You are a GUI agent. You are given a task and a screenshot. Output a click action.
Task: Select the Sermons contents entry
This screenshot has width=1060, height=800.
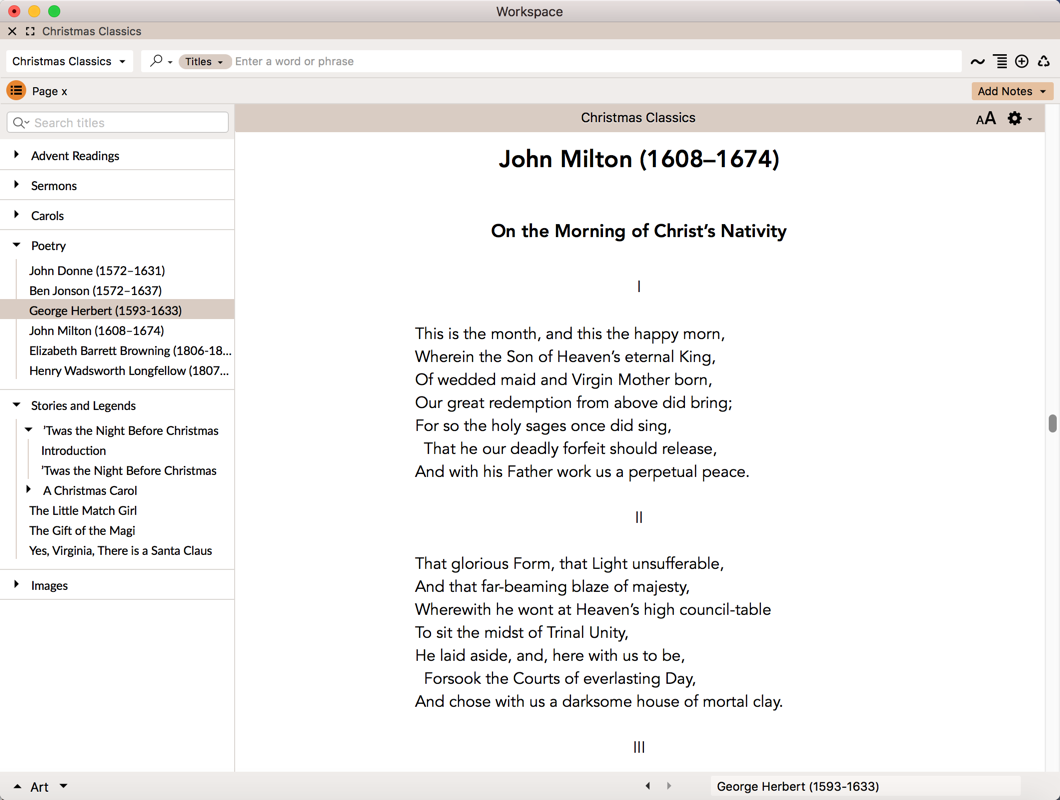(54, 185)
